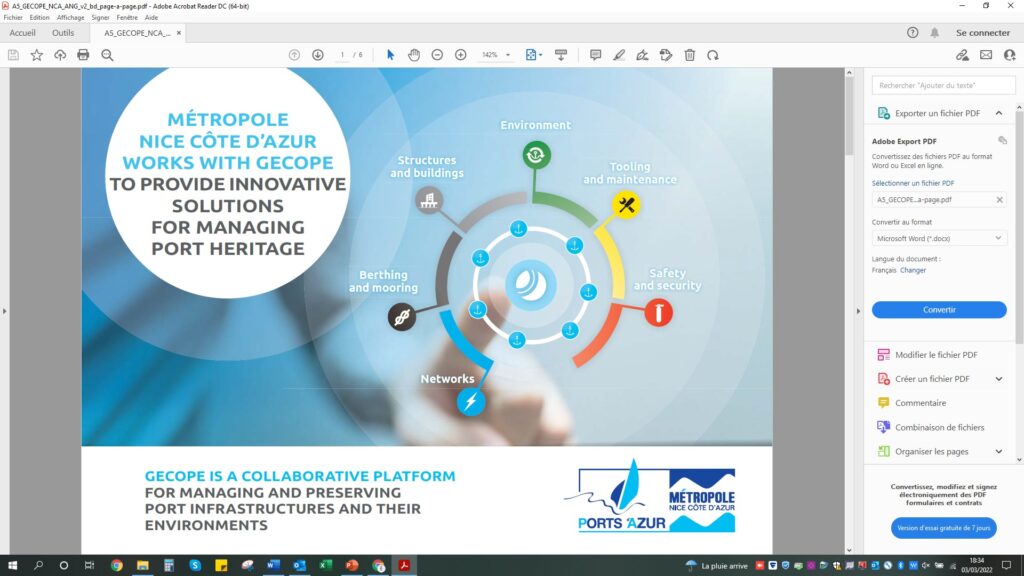The image size is (1024, 576).
Task: Open the Windows Start menu
Action: [12, 566]
